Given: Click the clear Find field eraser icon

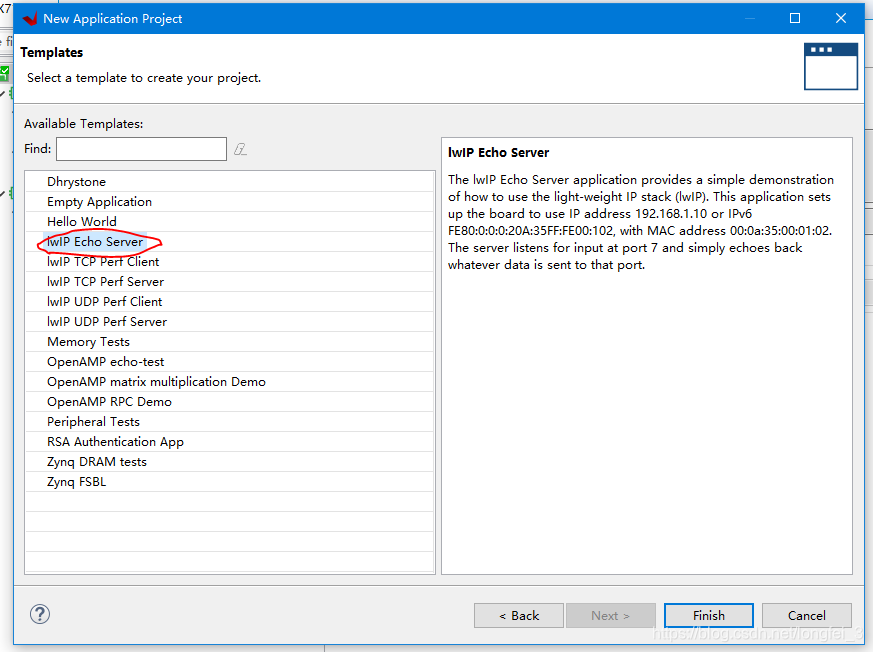Looking at the screenshot, I should [240, 149].
